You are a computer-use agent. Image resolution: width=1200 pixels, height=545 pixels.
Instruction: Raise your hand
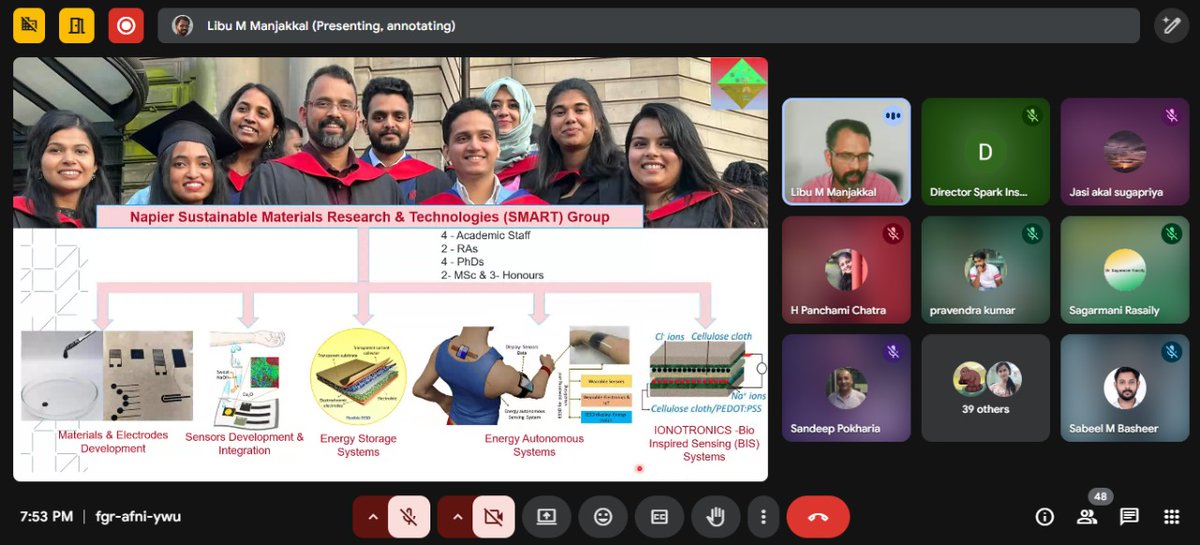(716, 517)
